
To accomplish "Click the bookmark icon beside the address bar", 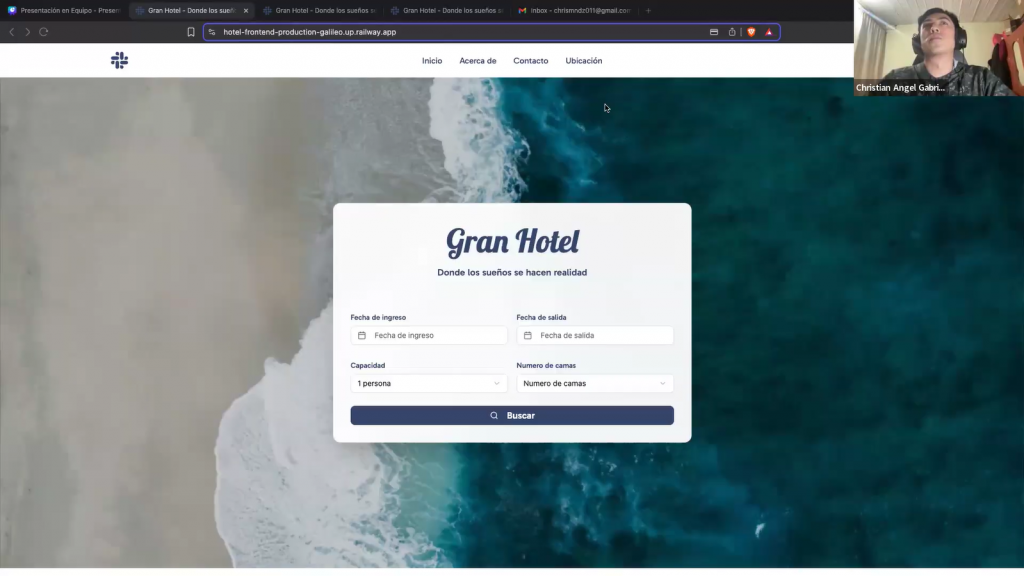I will pyautogui.click(x=191, y=32).
